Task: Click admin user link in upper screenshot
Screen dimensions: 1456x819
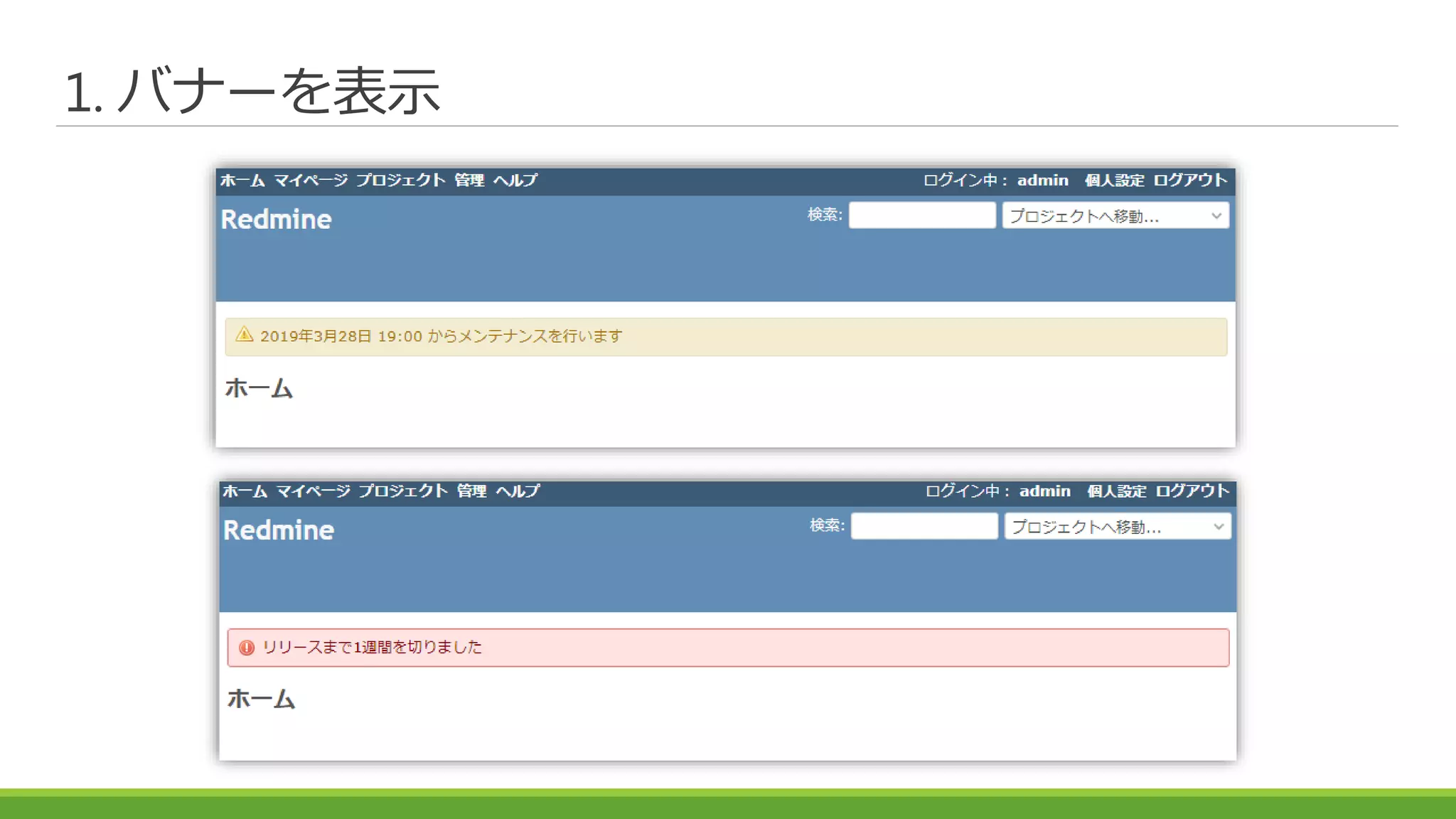Action: (1042, 181)
